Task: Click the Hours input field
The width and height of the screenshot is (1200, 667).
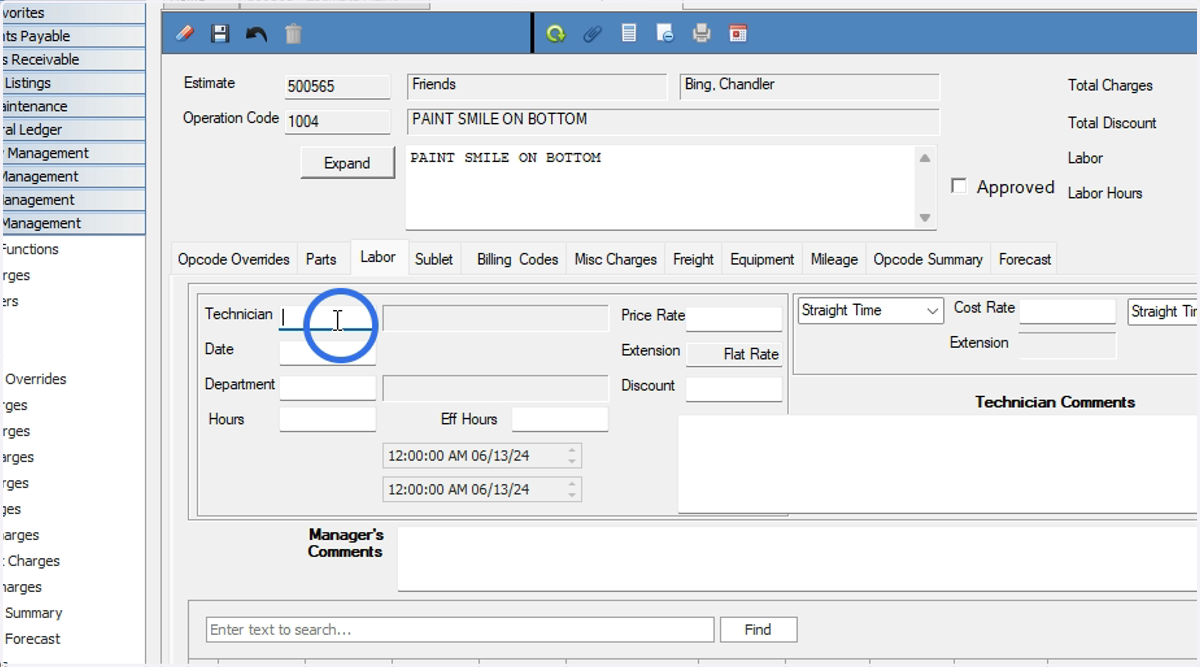Action: click(328, 419)
